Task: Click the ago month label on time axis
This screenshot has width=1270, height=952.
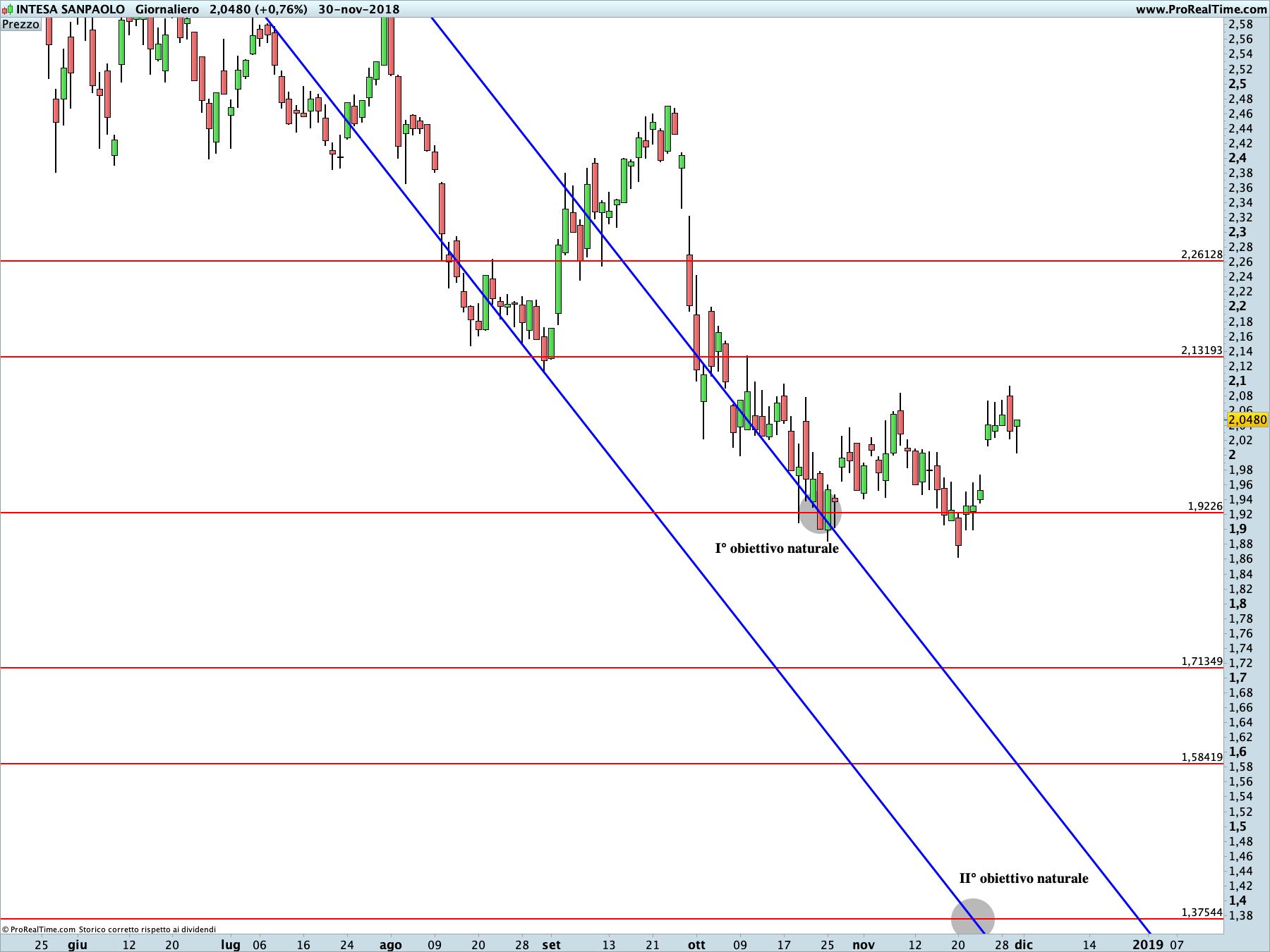Action: coord(390,944)
